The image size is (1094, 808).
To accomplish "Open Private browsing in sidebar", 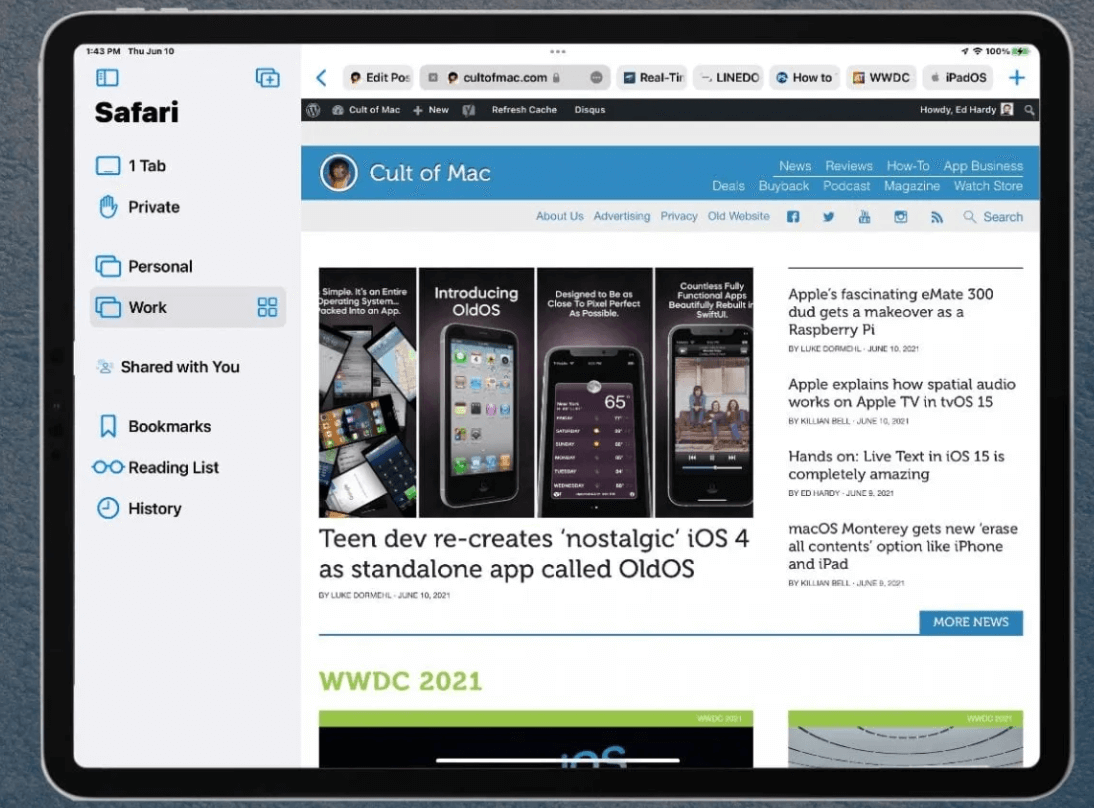I will tap(188, 207).
